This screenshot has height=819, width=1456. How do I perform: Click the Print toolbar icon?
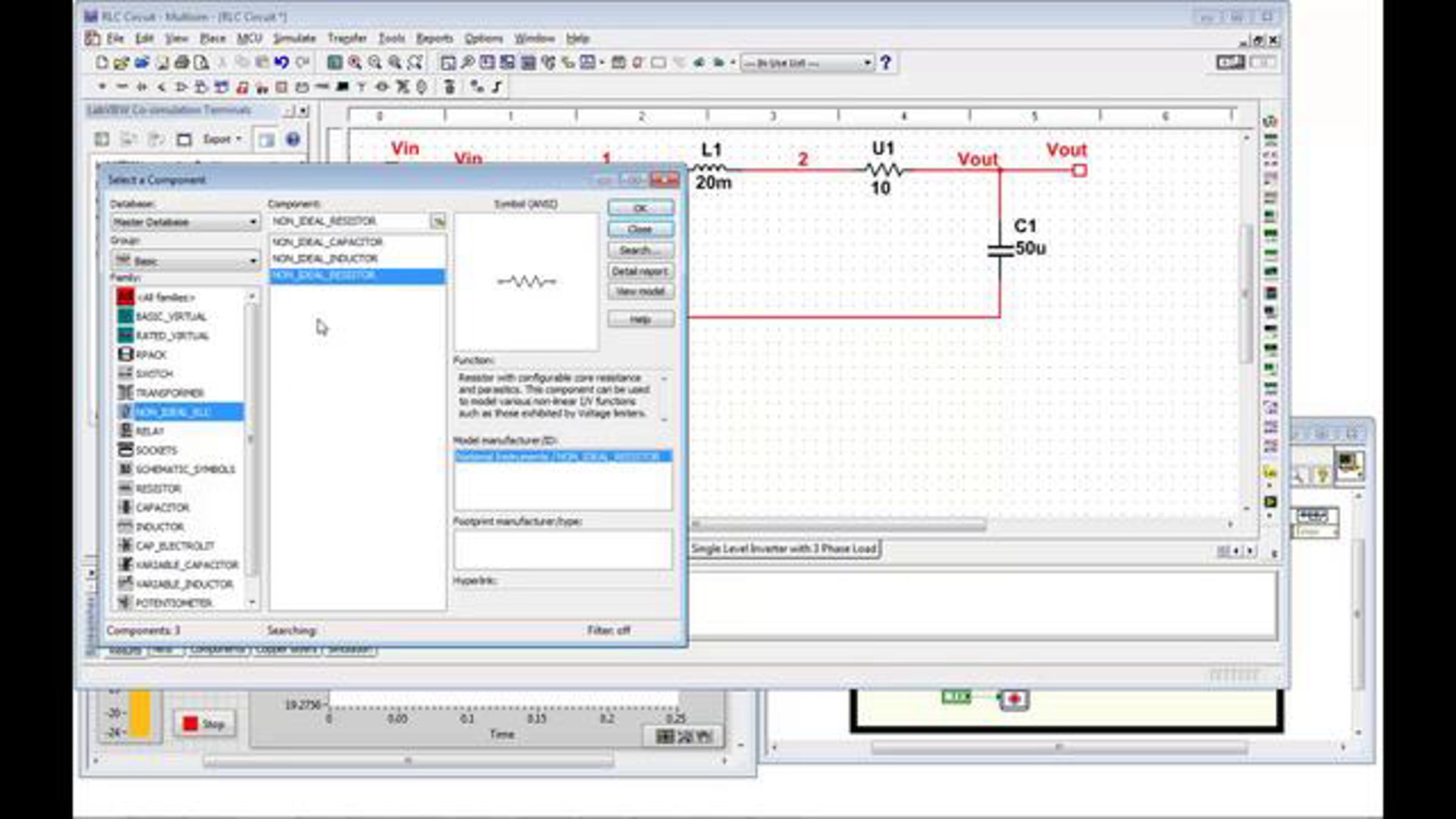pos(181,62)
